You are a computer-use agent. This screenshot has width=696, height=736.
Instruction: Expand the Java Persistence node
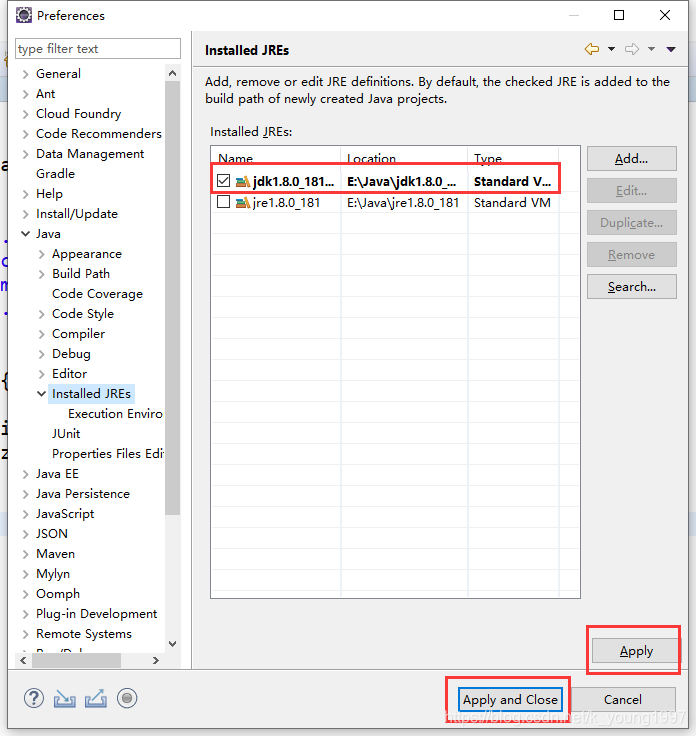coord(25,494)
